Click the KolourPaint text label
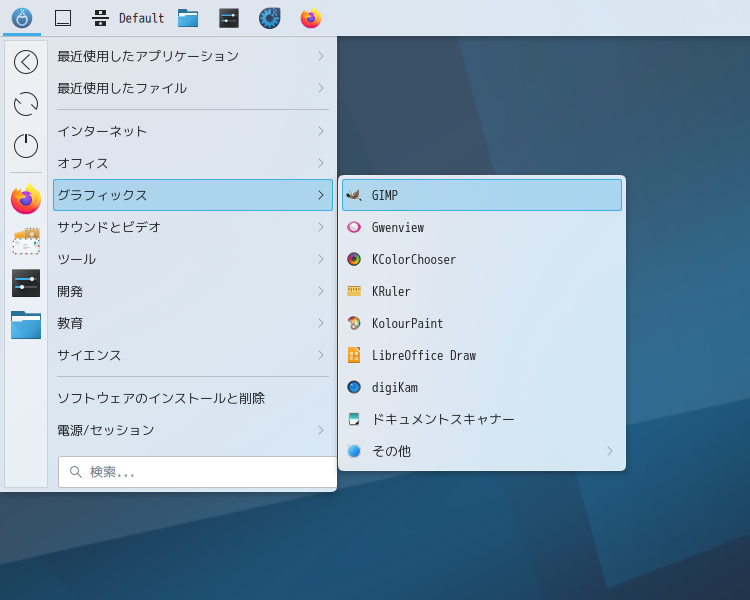Image resolution: width=750 pixels, height=600 pixels. [x=408, y=323]
